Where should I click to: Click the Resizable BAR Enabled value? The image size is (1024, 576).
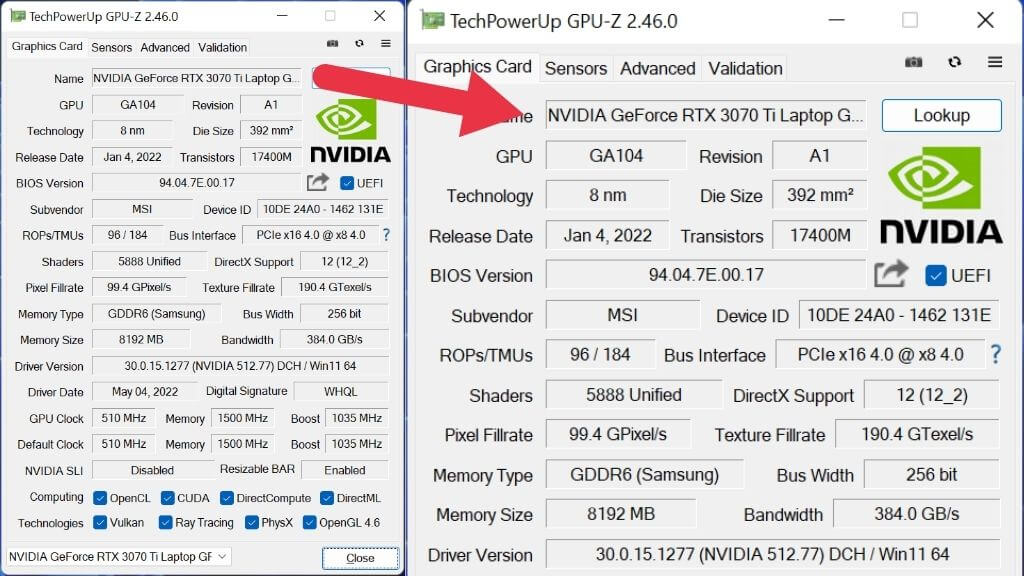344,470
